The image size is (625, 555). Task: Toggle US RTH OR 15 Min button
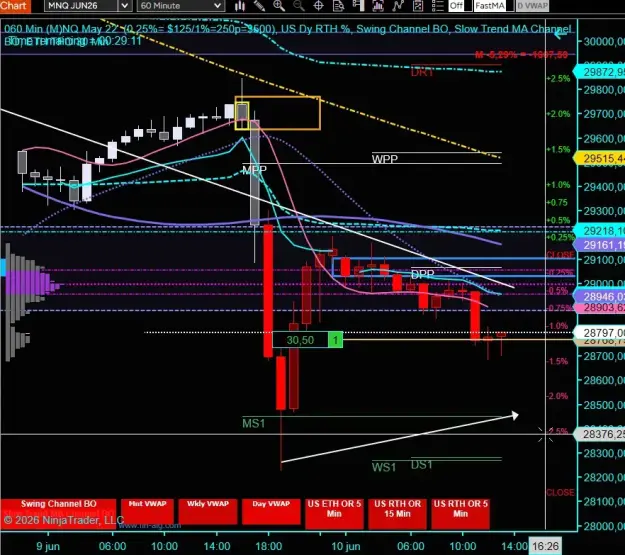tap(397, 513)
